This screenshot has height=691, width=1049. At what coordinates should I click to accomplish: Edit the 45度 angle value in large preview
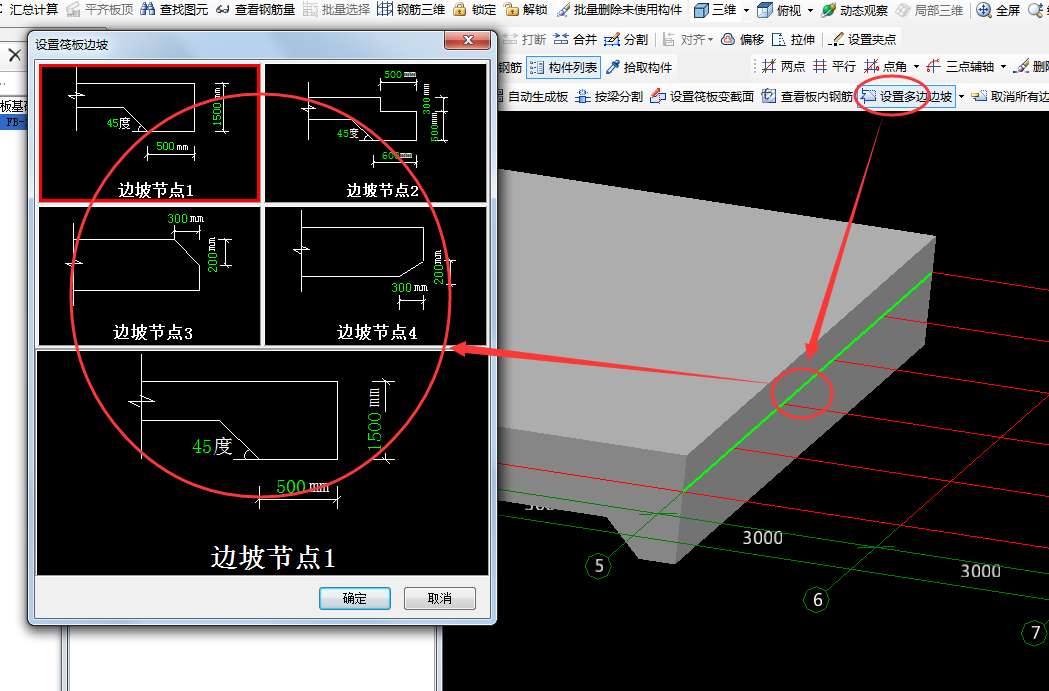(211, 446)
